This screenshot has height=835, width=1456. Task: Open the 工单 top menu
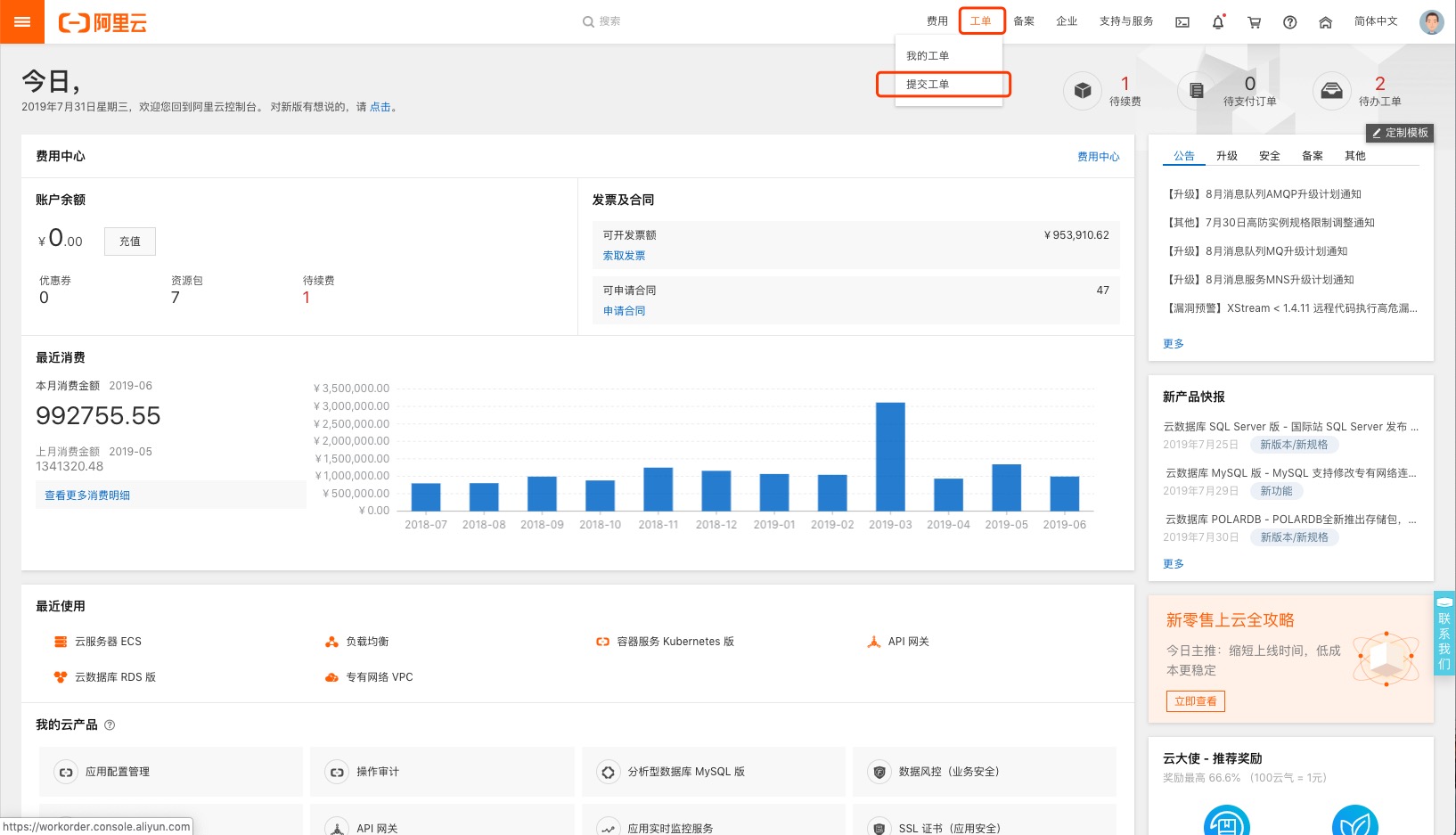coord(980,21)
